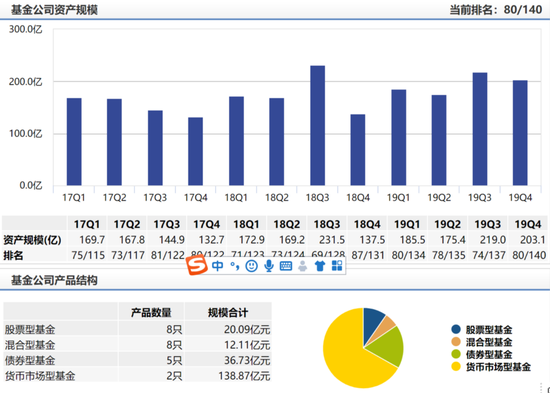Viewport: 550px width, 393px height.
Task: Click the 混合型基金 table row label
Action: (x=30, y=345)
